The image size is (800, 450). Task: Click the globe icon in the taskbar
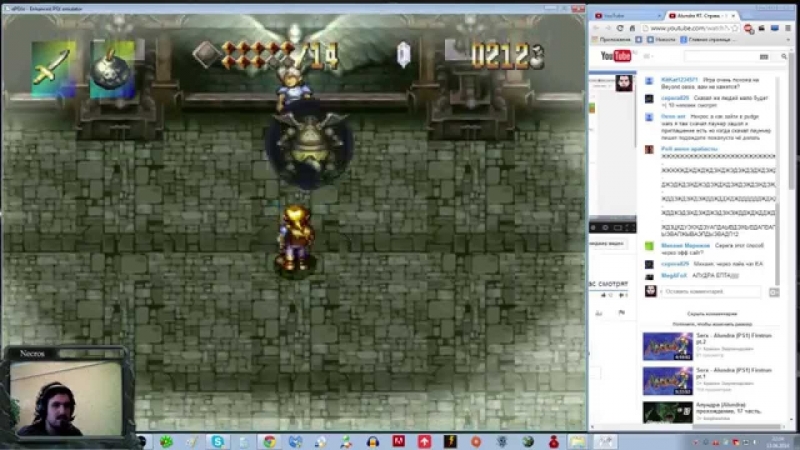point(528,441)
